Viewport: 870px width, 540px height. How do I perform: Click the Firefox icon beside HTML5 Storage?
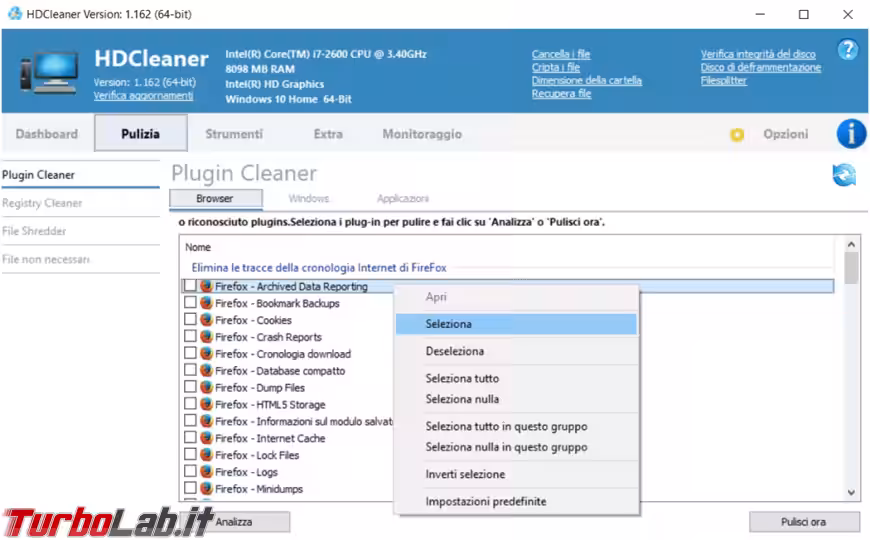206,404
